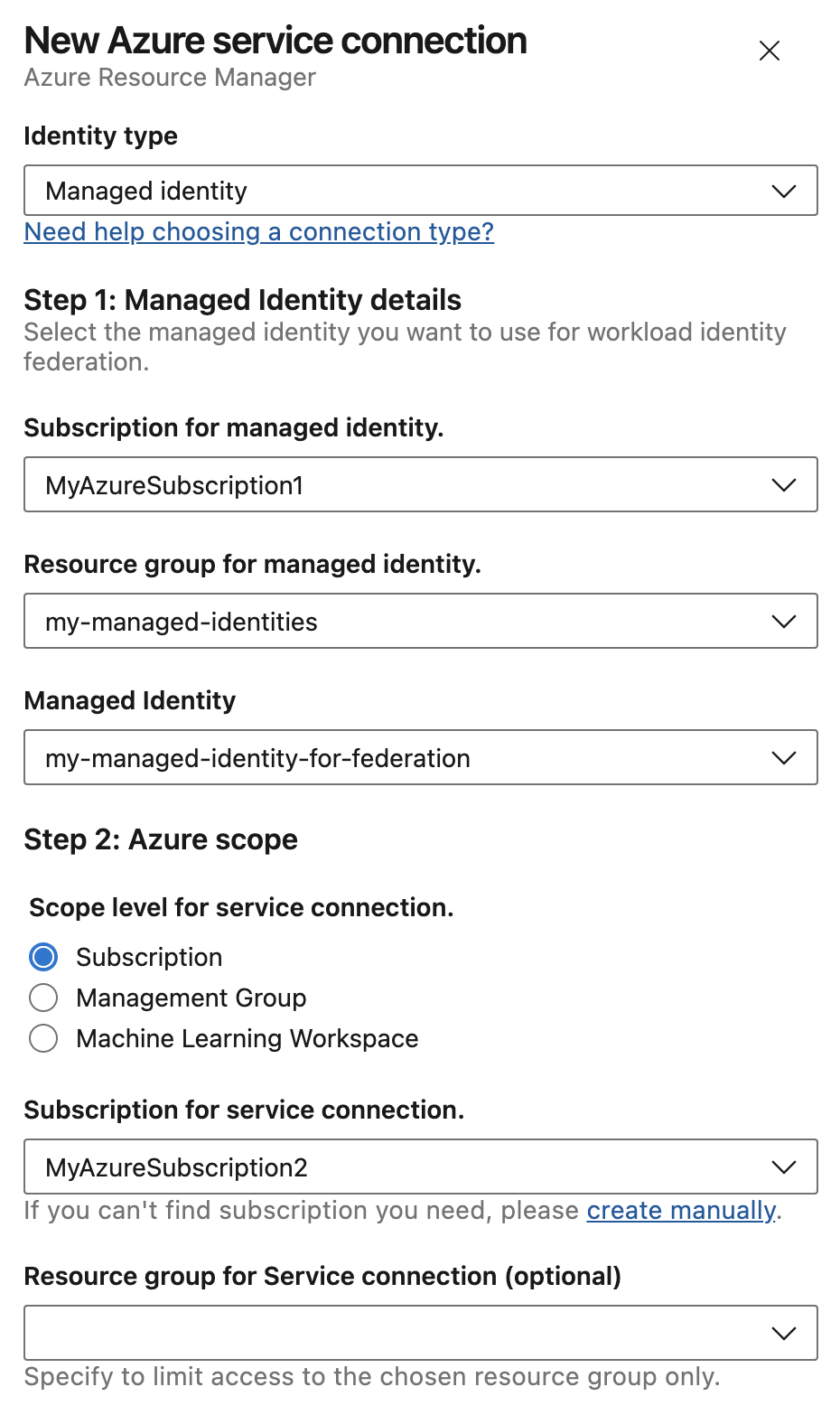Click the 'Need help choosing a connection type?' link
The image size is (840, 1415).
(x=258, y=232)
